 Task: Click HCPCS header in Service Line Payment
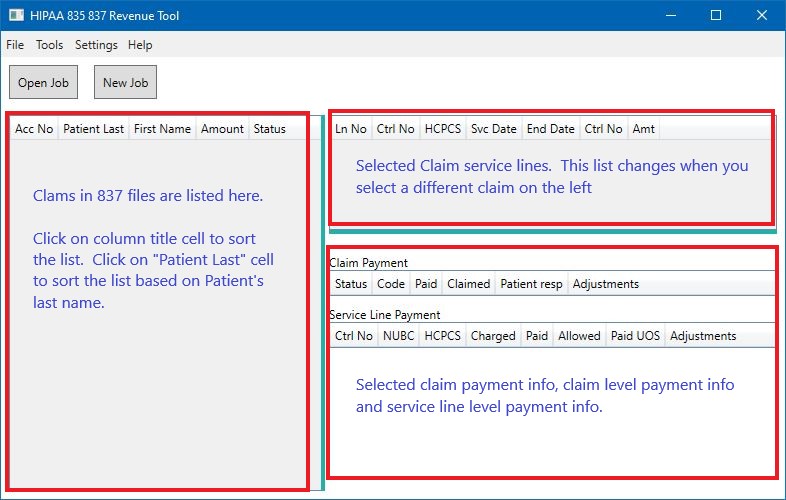point(442,336)
